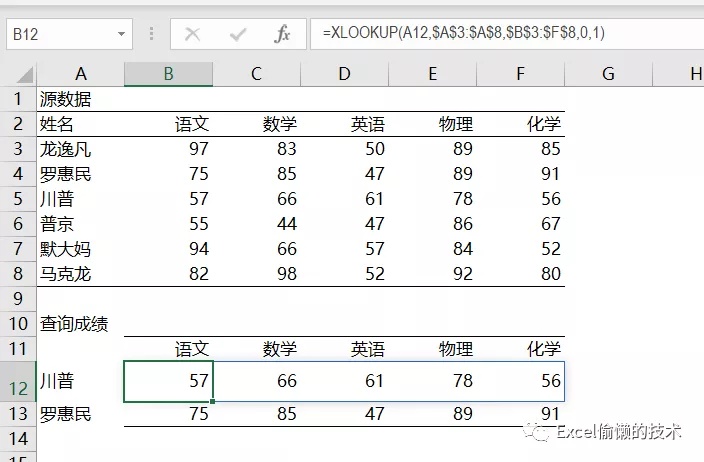Select column E header
Screen dimensions: 704x462
[432, 74]
